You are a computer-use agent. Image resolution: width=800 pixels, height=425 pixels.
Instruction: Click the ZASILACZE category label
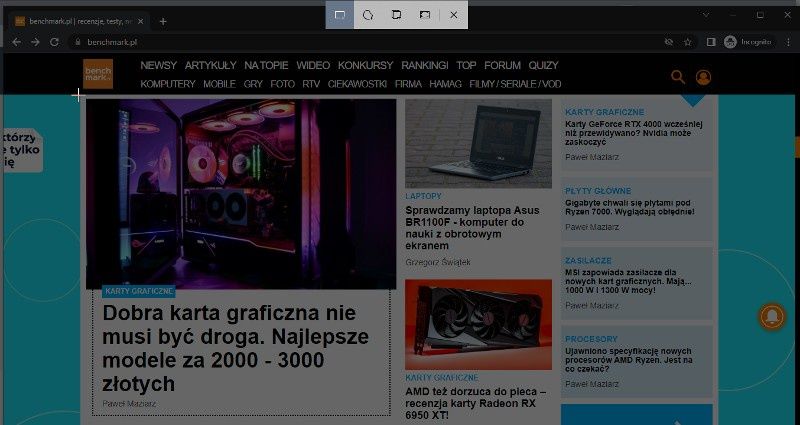click(588, 261)
